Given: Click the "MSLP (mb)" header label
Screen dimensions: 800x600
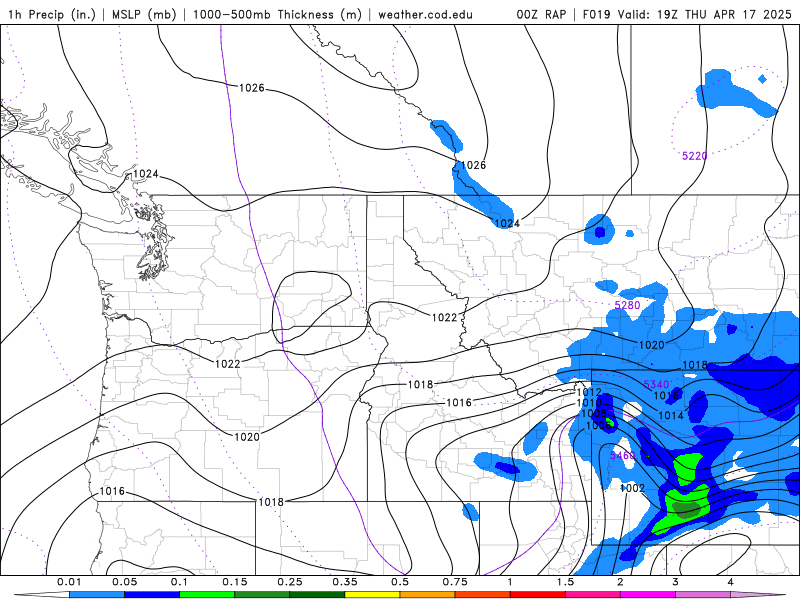Looking at the screenshot, I should (x=144, y=14).
